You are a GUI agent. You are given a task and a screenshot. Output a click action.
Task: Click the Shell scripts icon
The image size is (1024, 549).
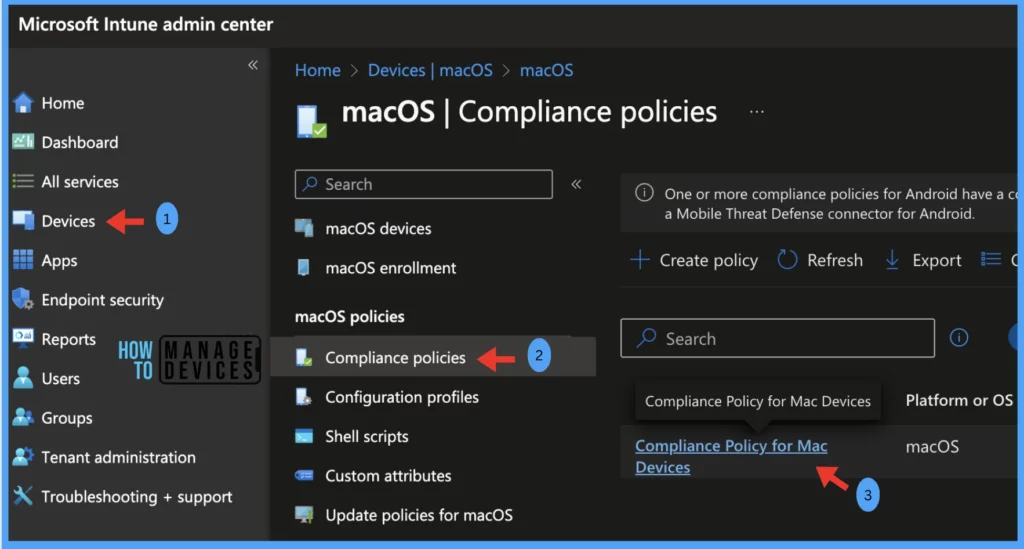coord(304,436)
